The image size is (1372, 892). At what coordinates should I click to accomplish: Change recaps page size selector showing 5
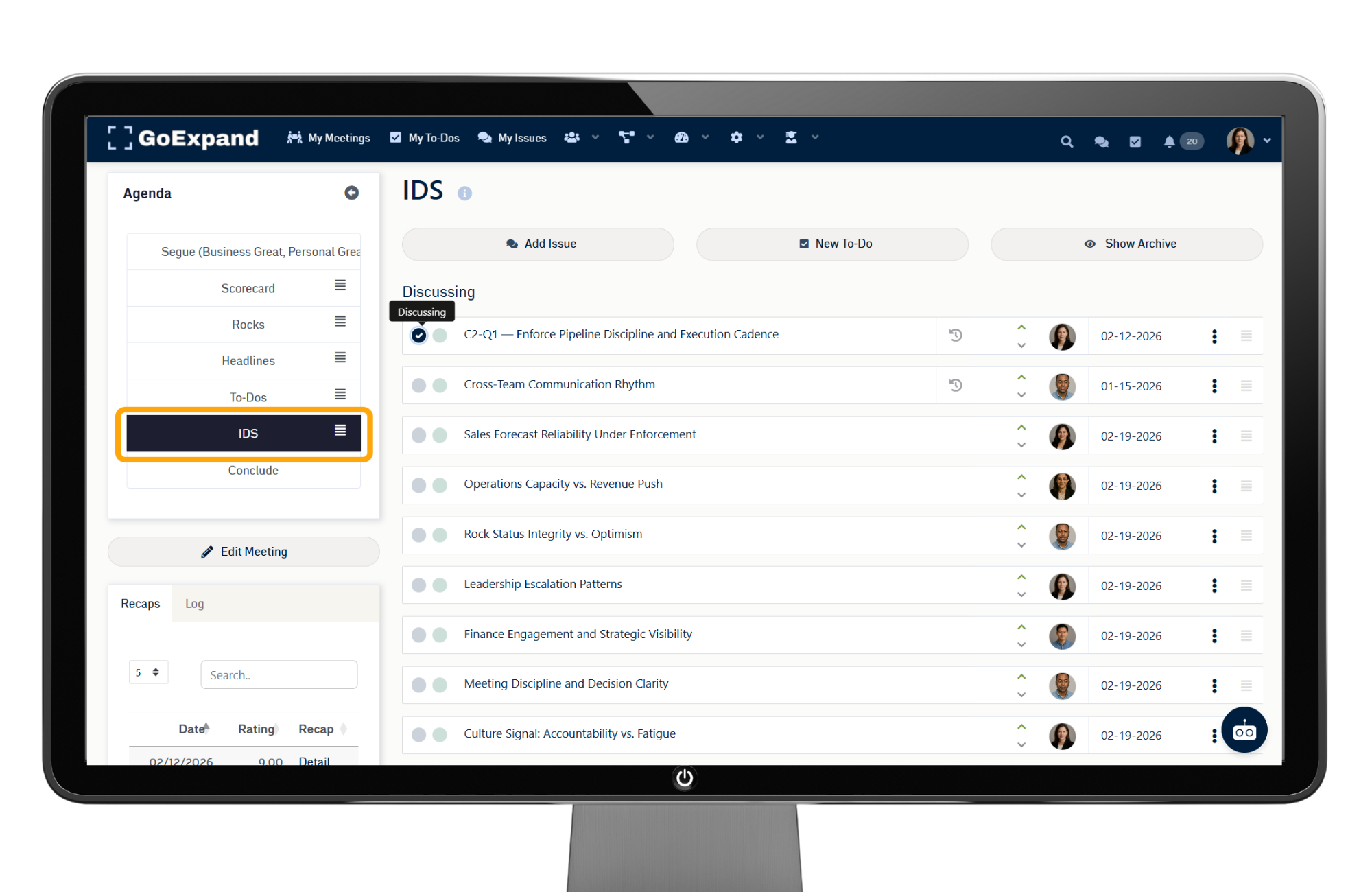(x=148, y=672)
